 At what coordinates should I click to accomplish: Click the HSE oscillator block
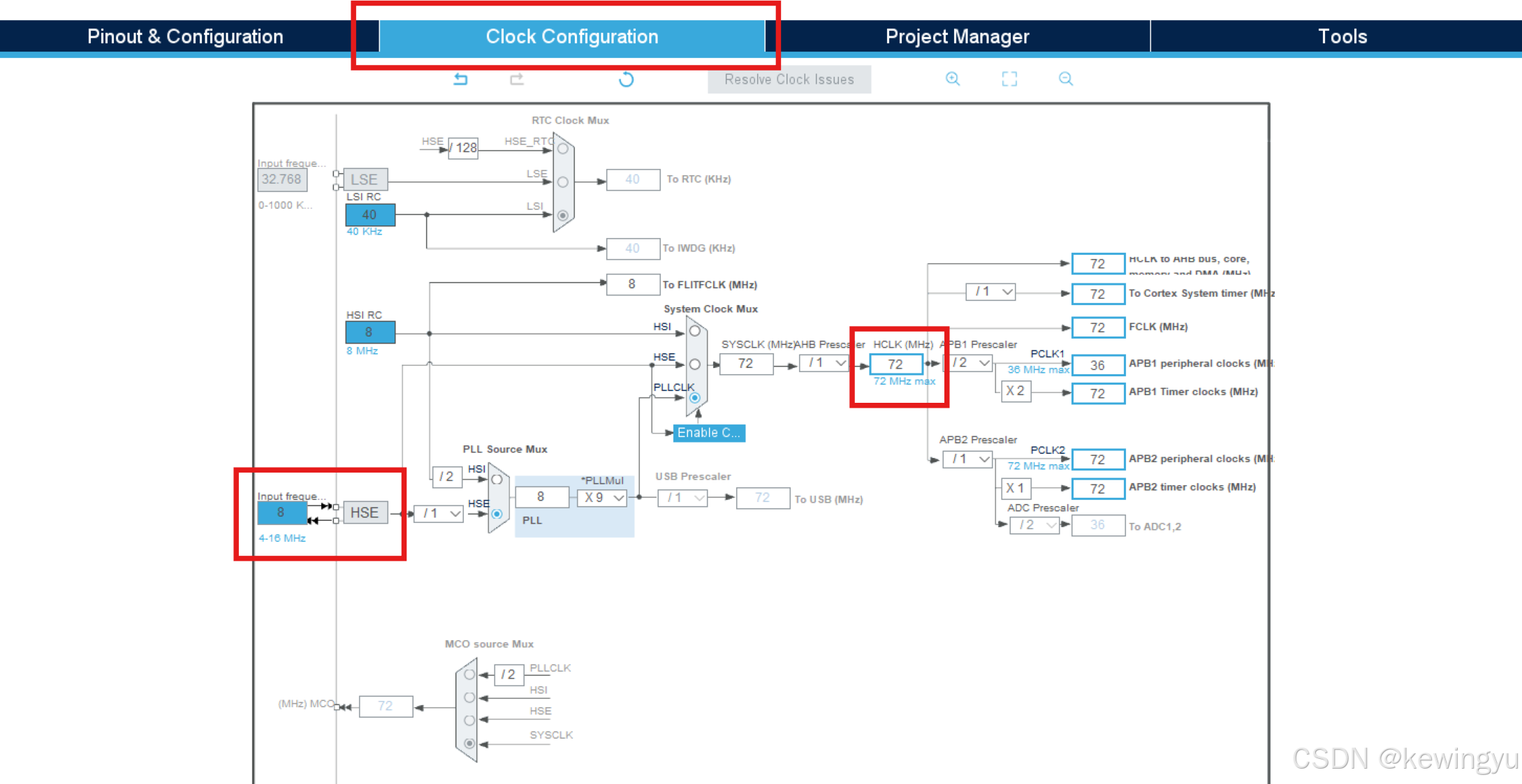point(365,512)
